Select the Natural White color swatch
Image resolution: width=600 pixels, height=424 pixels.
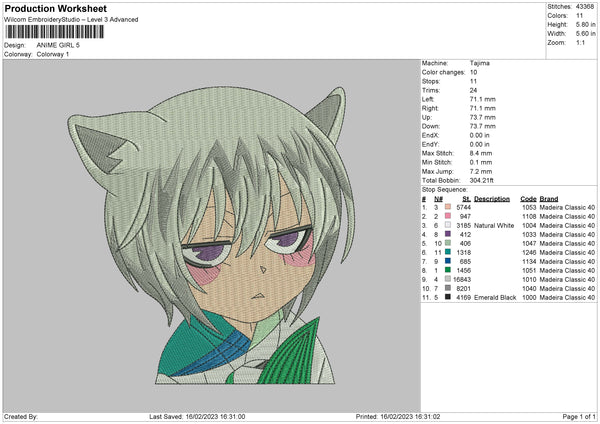coord(448,225)
